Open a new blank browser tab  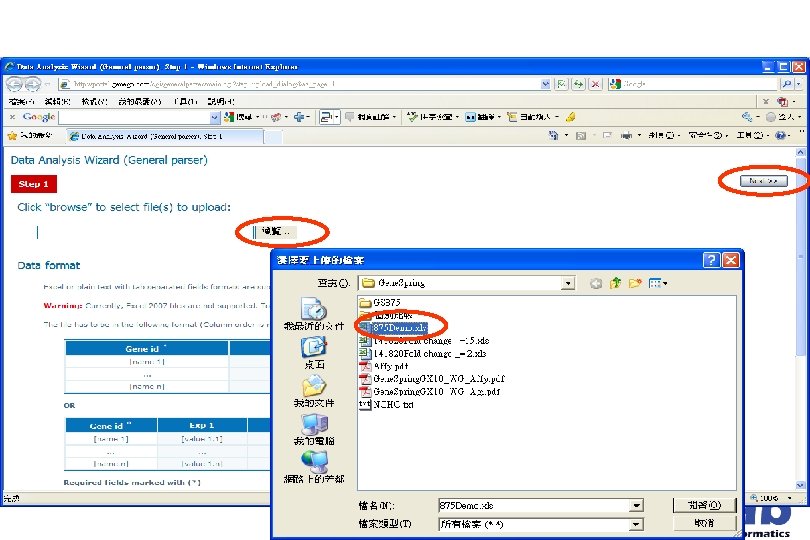click(x=273, y=136)
